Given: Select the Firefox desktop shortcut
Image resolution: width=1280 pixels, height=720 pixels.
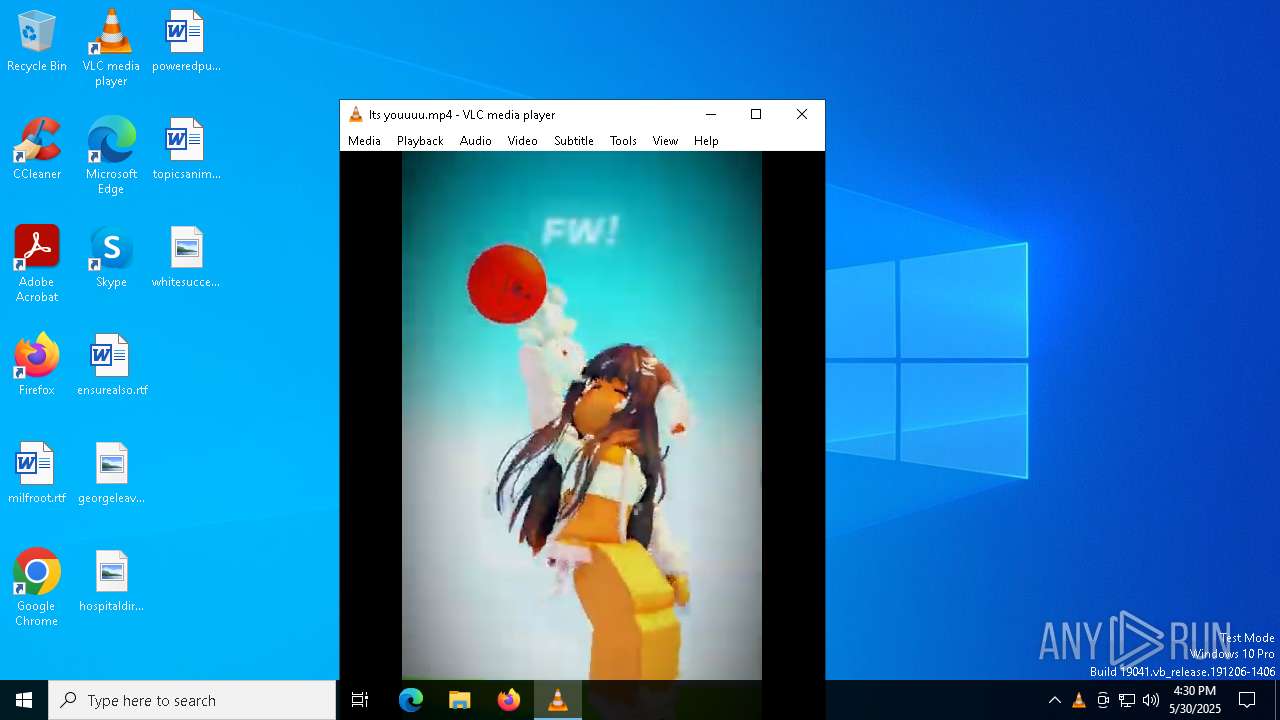Looking at the screenshot, I should 37,365.
